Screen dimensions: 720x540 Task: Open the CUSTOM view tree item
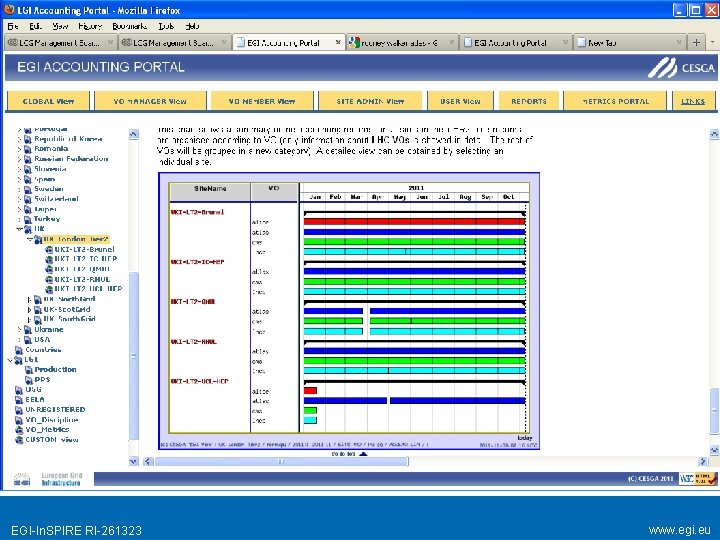coord(53,439)
